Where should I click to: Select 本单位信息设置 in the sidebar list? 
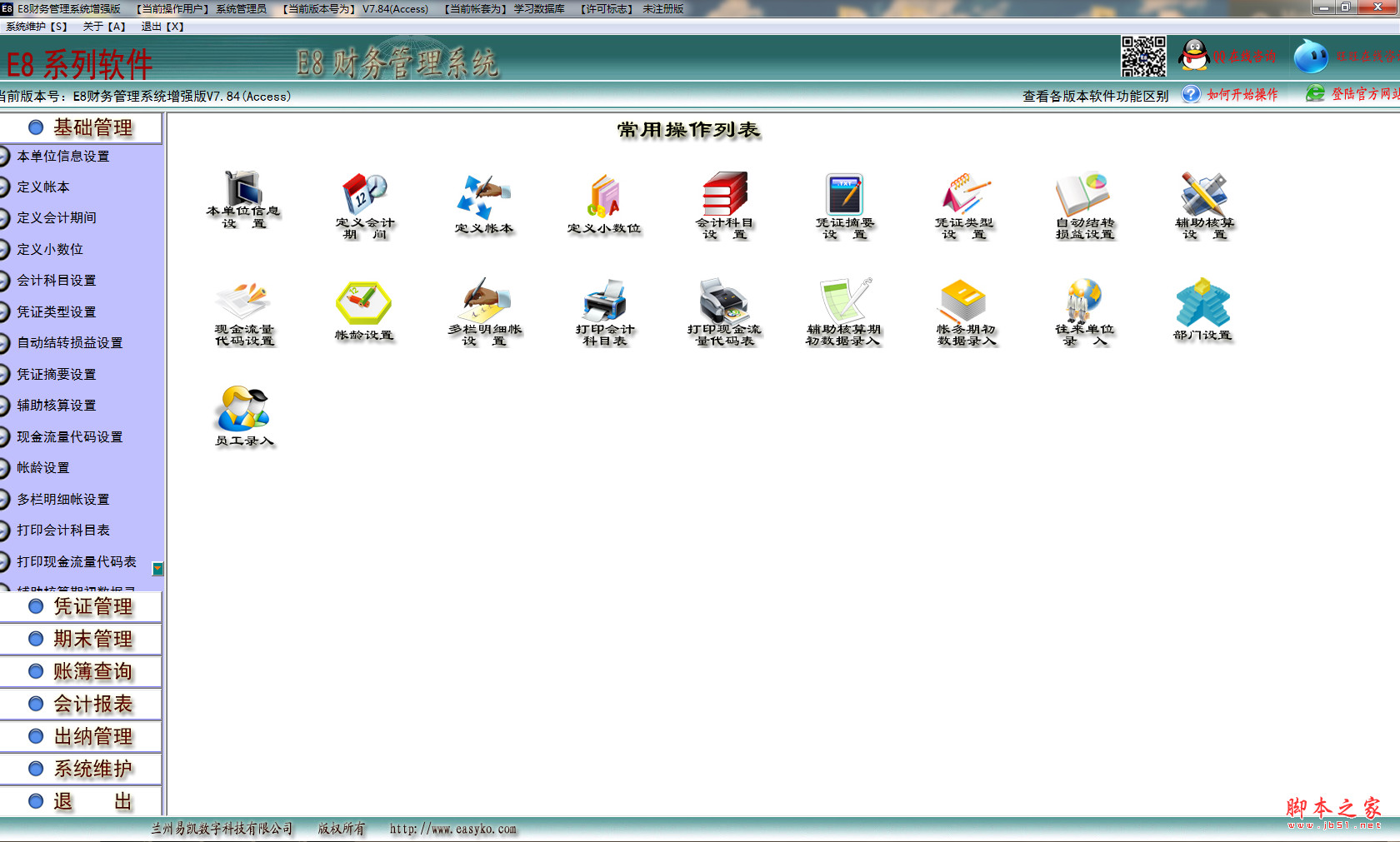63,157
